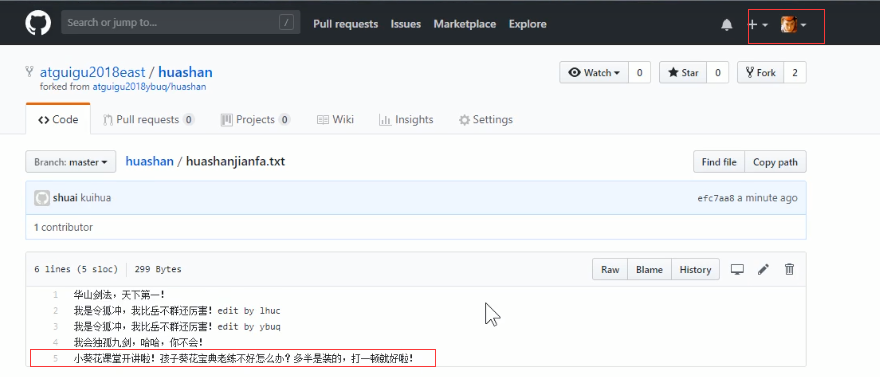Image resolution: width=880 pixels, height=377 pixels.
Task: Show the 1 contributor list
Action: pyautogui.click(x=63, y=227)
